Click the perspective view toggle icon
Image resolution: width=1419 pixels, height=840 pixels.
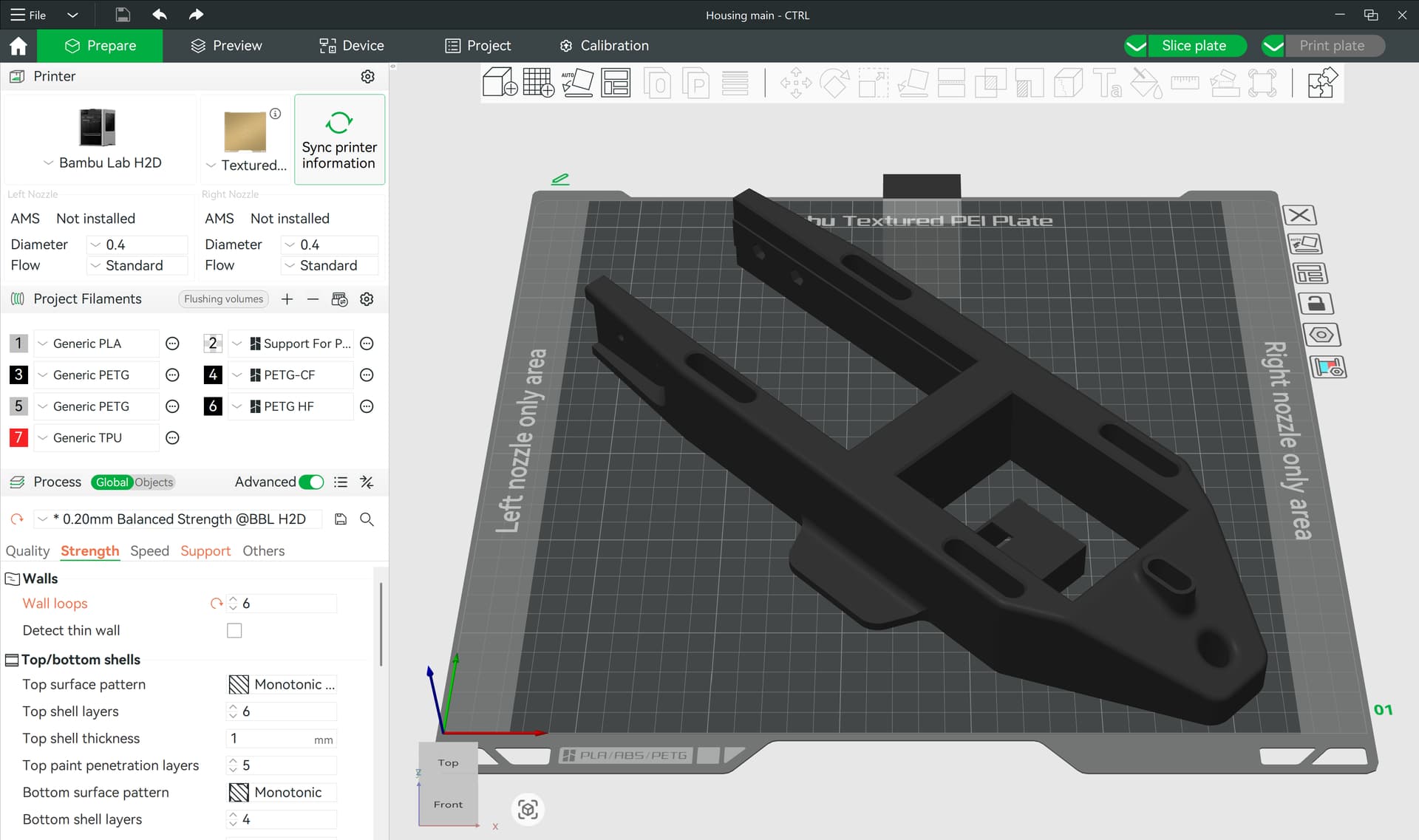(528, 810)
